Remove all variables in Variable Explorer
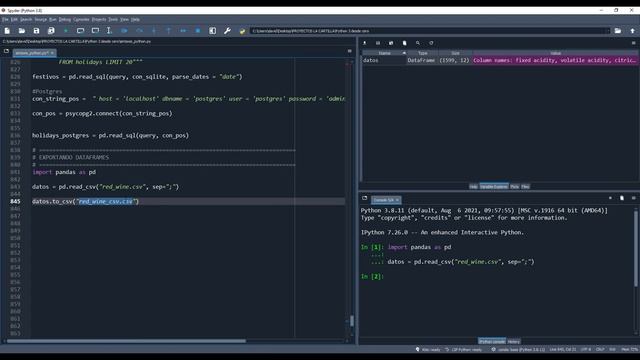Screen dimensions: 640x360 tap(404, 43)
